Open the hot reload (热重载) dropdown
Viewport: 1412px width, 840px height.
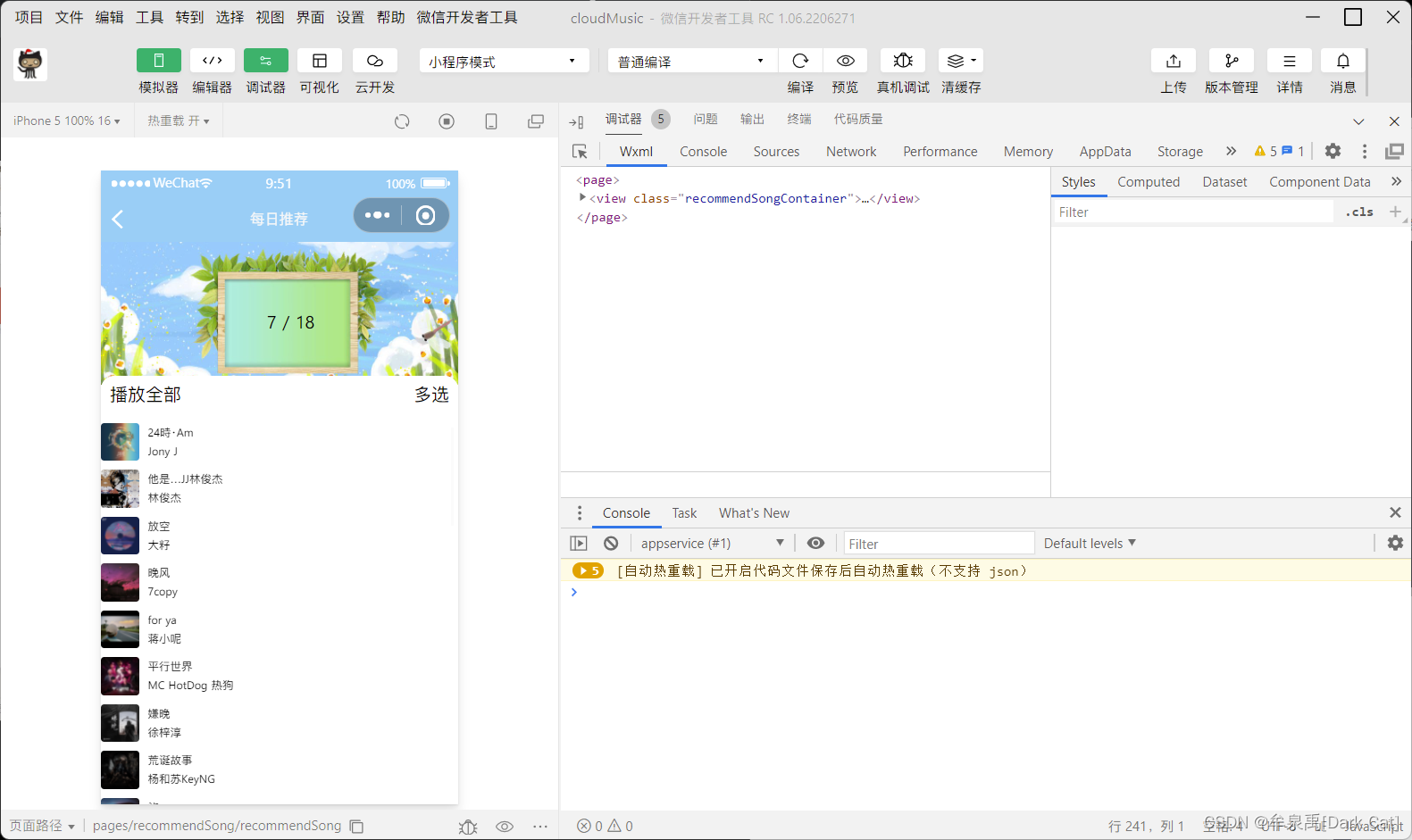click(x=179, y=121)
